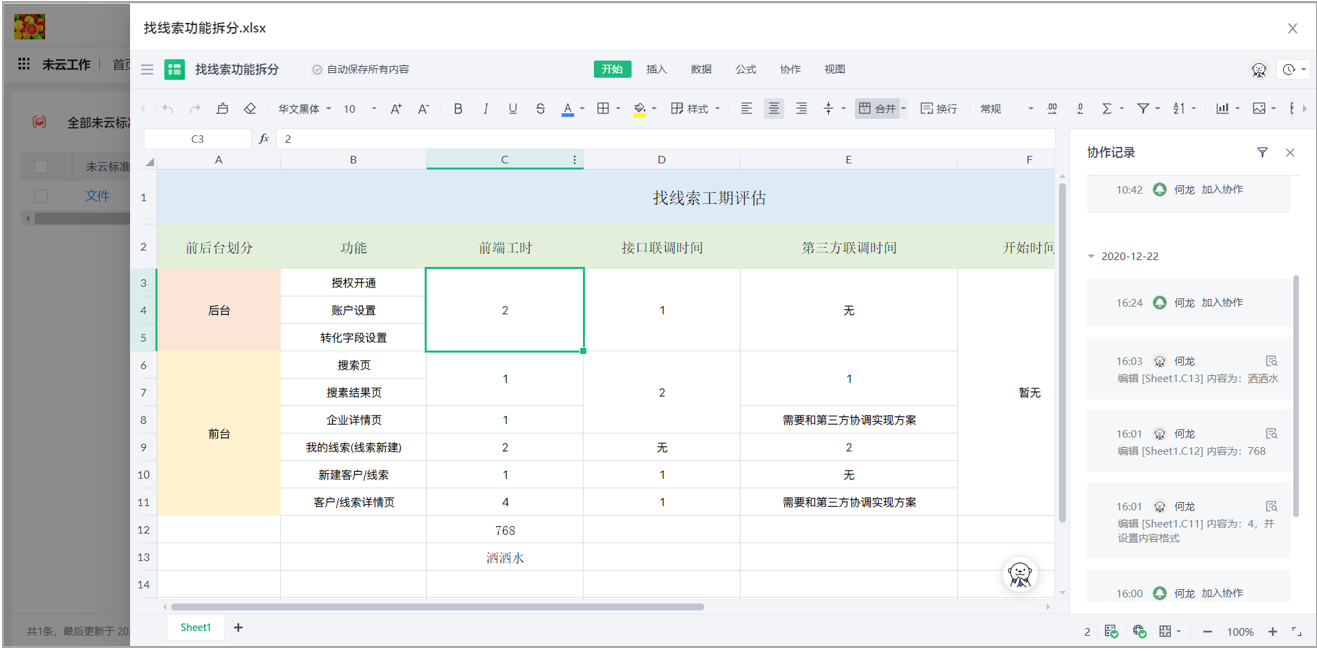Click the 换行 wrap text button
Image resolution: width=1317 pixels, height=651 pixels.
coord(938,109)
